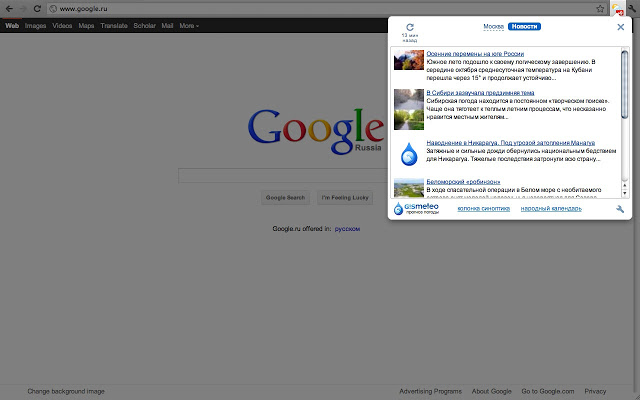This screenshot has height=400, width=640.
Task: Click the refresh icon in Gismeteo popup
Action: coord(409,28)
